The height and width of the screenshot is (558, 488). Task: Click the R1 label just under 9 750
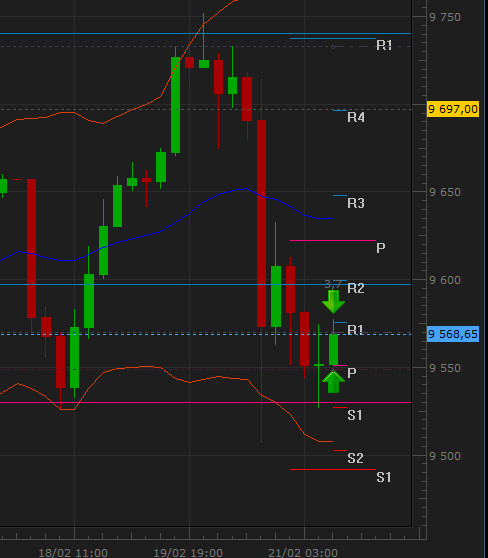(x=384, y=45)
